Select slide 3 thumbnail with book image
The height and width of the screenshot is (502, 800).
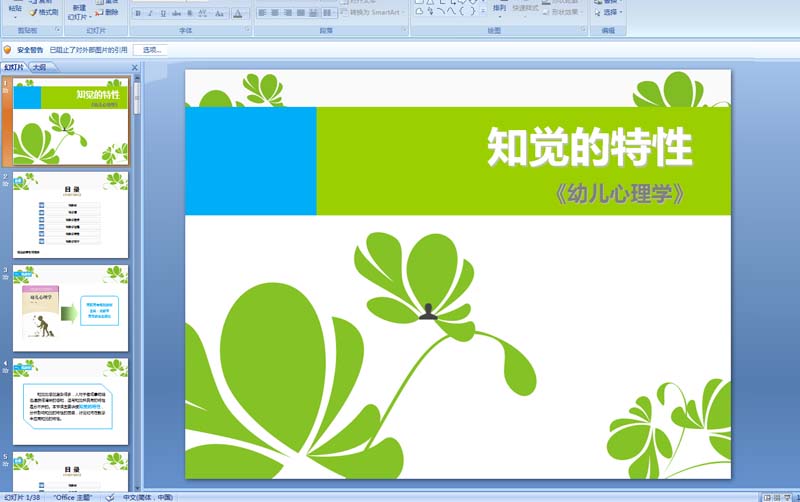(x=70, y=309)
